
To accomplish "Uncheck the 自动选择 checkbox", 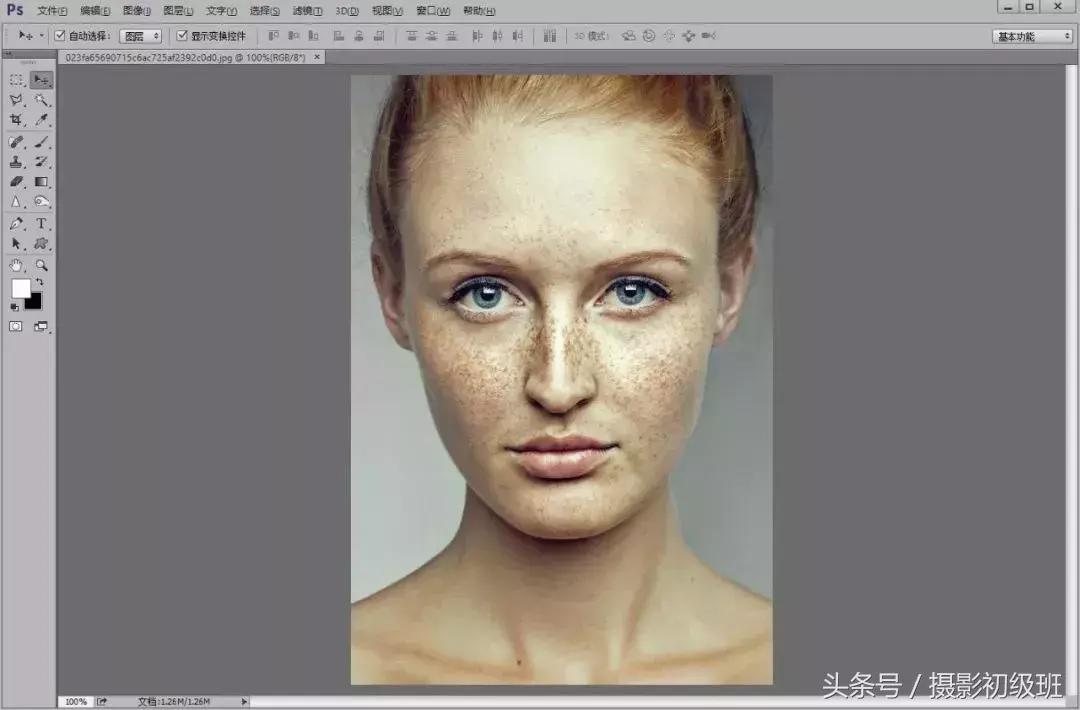I will coord(60,36).
